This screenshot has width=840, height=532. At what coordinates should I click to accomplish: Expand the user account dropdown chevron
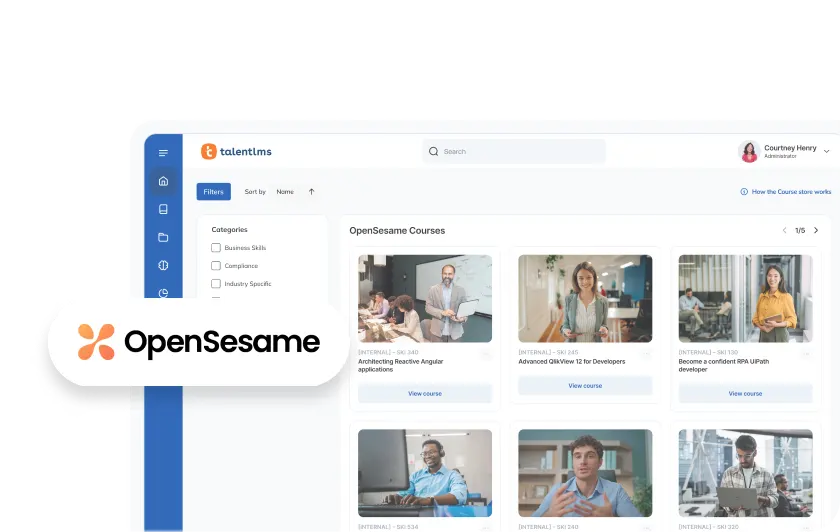tap(826, 152)
